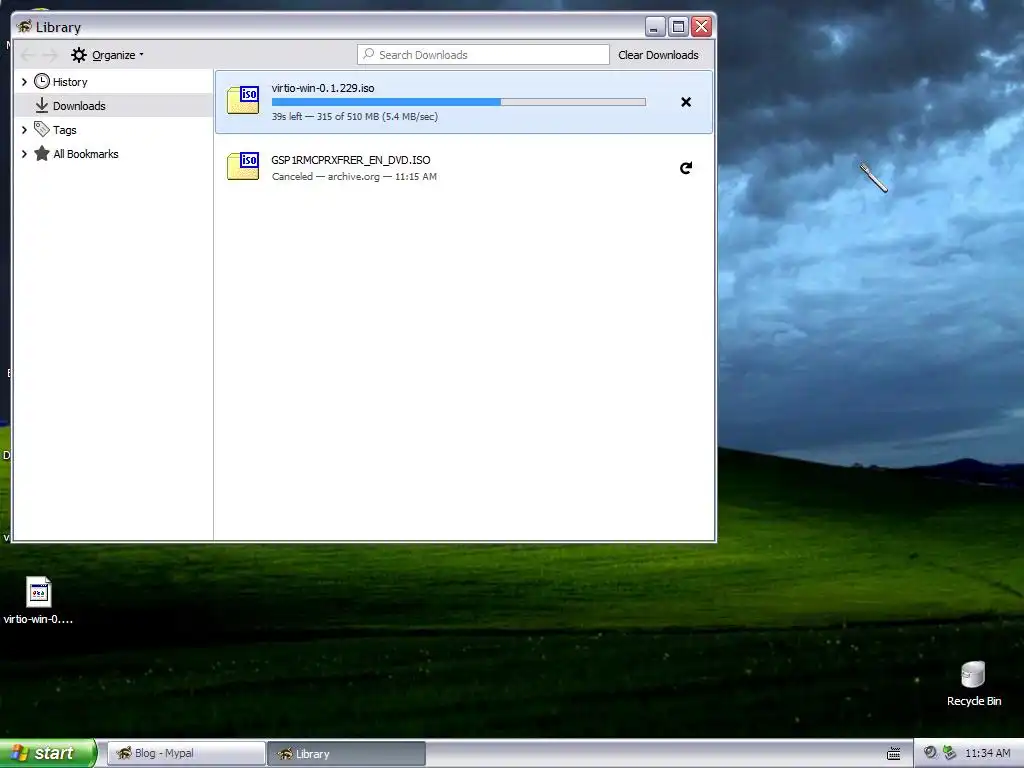Open the Organize gear menu

107,55
